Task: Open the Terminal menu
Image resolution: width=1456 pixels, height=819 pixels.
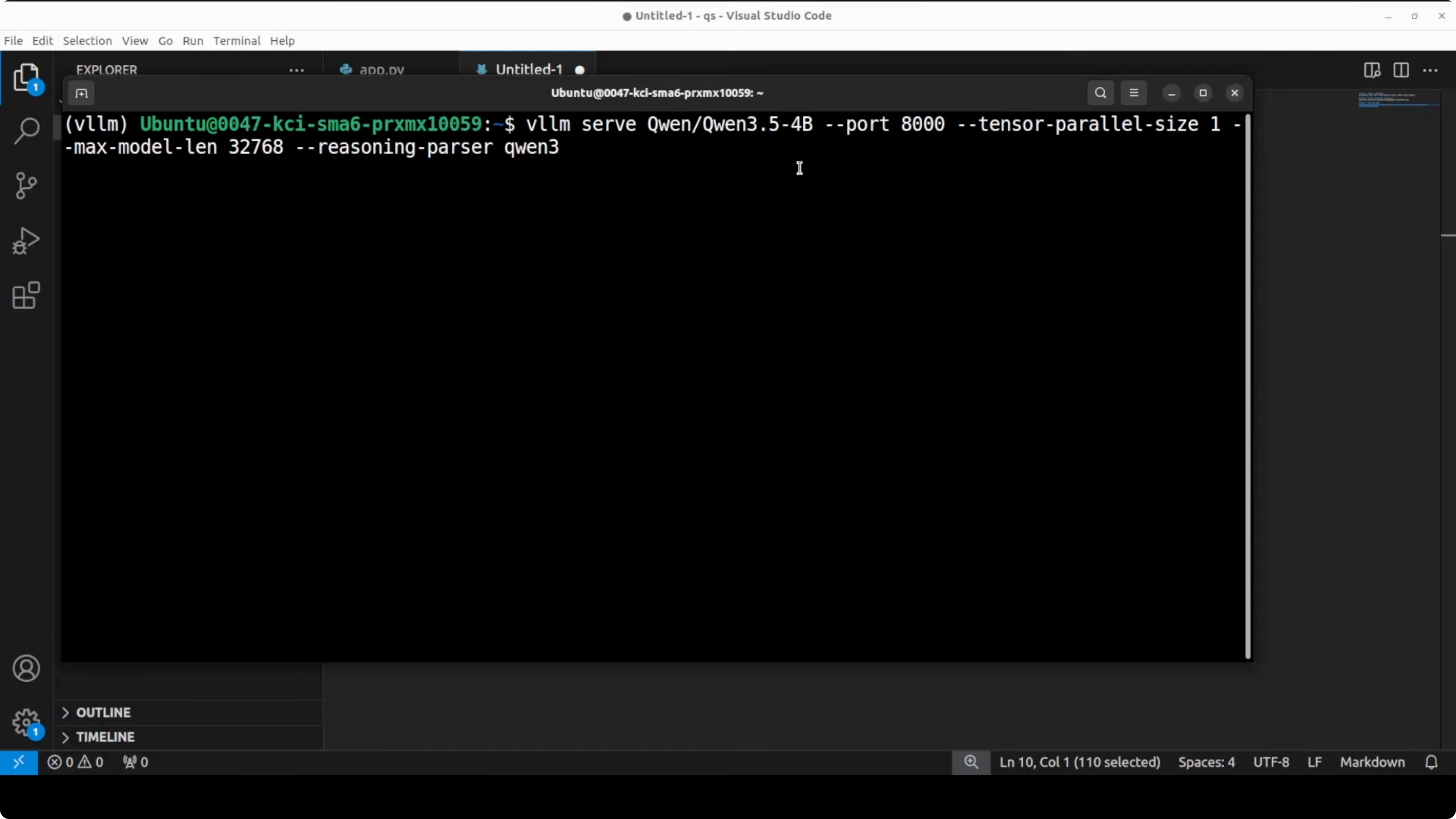Action: point(236,41)
